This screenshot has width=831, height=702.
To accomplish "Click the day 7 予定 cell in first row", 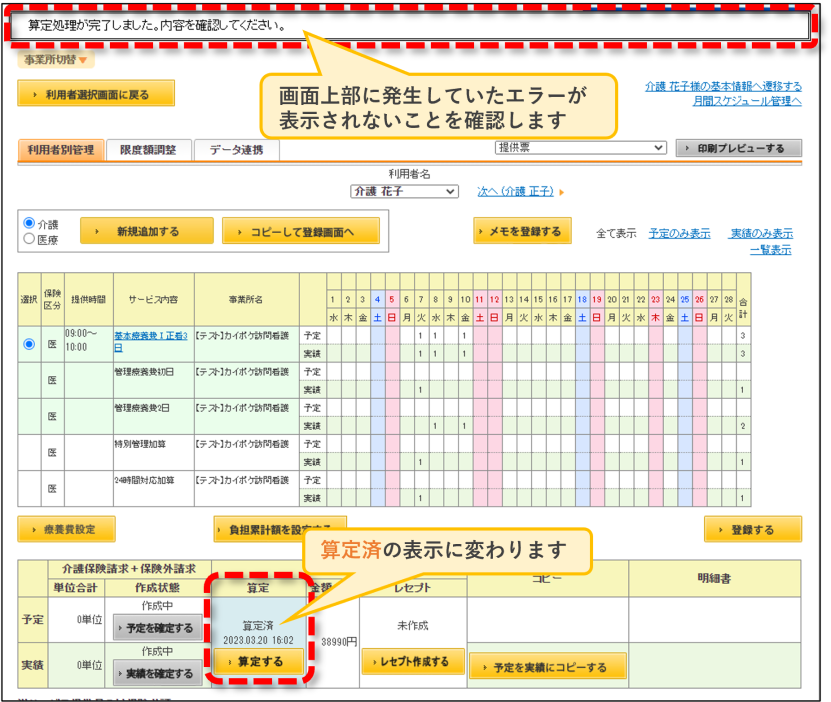I will click(x=421, y=335).
